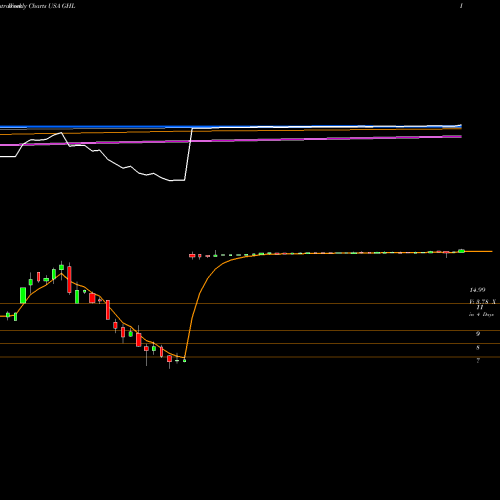Click the long red candle at the peak
The image size is (500, 500).
point(69,279)
